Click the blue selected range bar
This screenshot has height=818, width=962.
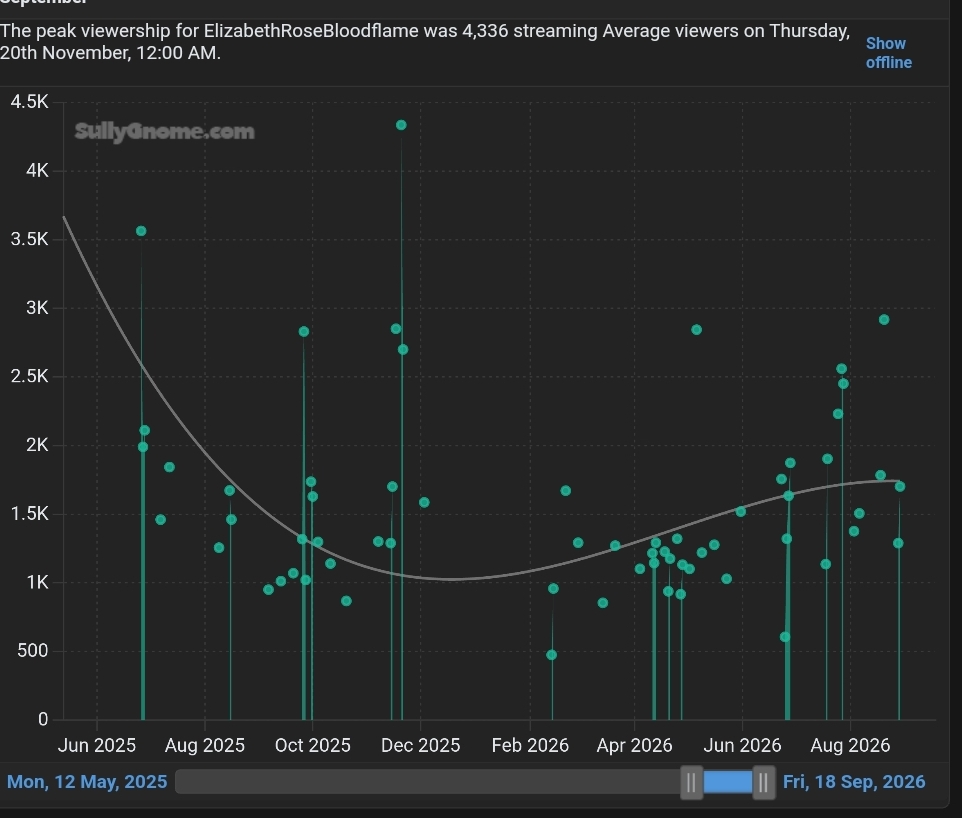pos(728,782)
